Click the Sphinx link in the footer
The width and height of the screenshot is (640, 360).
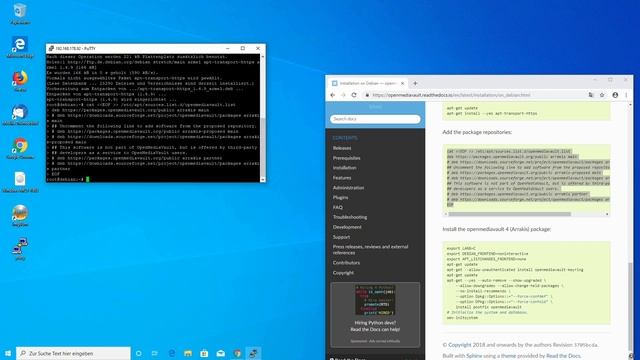pos(474,356)
